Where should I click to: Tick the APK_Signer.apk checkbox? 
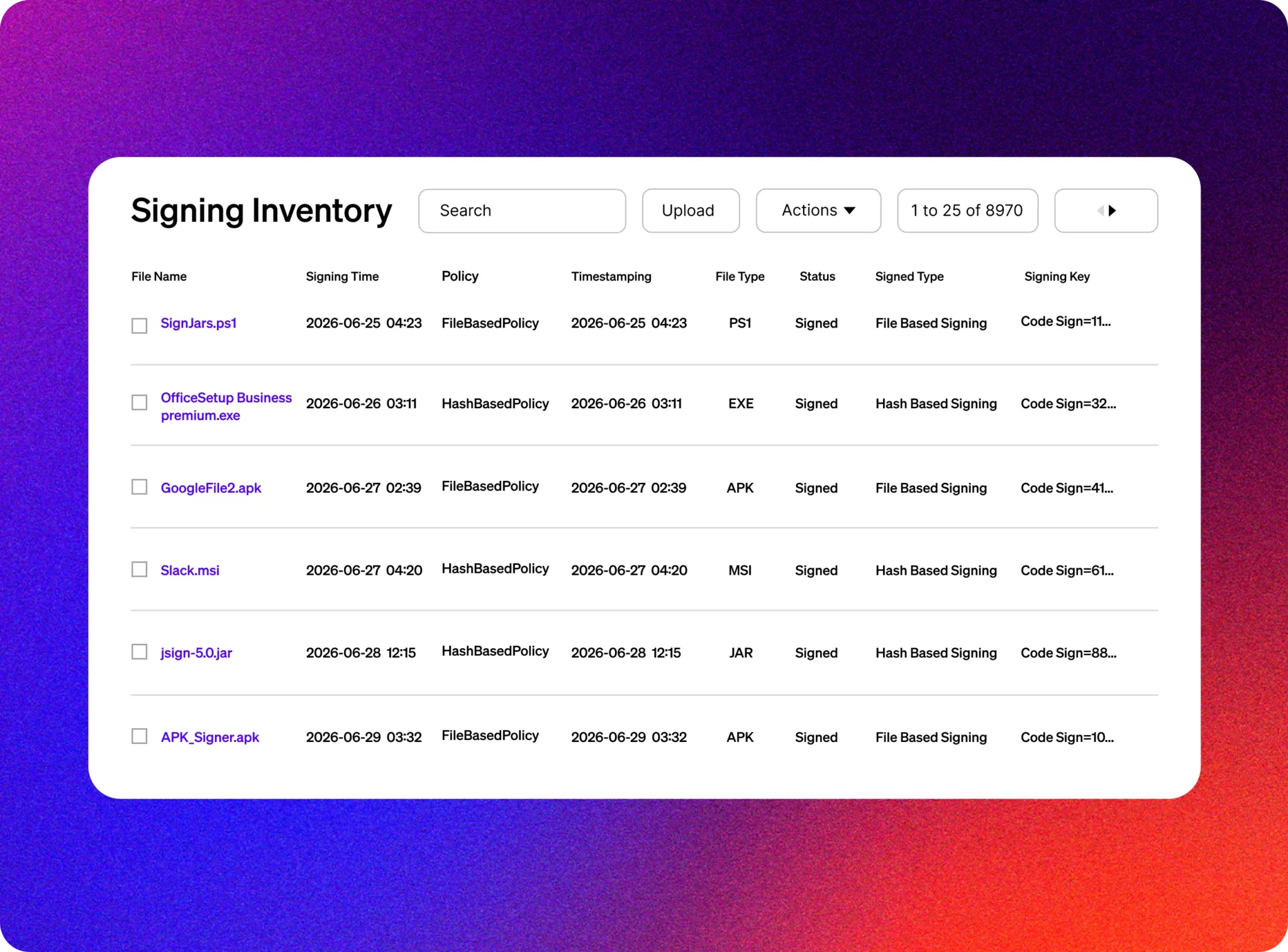tap(139, 736)
